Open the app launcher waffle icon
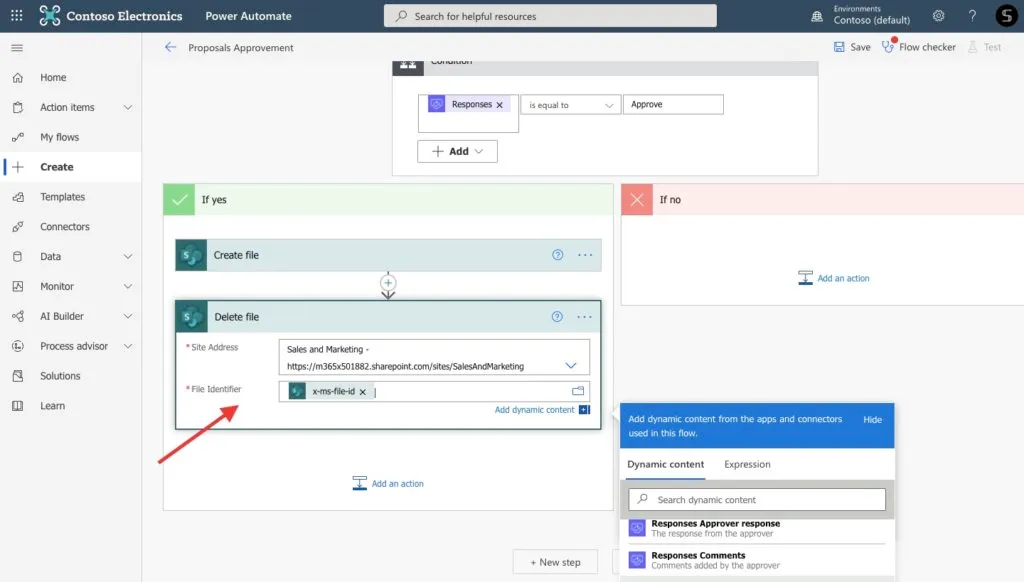This screenshot has height=582, width=1024. point(16,16)
